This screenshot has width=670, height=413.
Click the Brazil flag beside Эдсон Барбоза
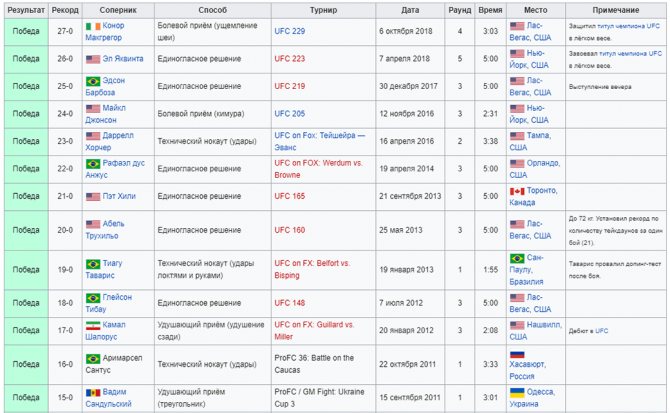(93, 81)
